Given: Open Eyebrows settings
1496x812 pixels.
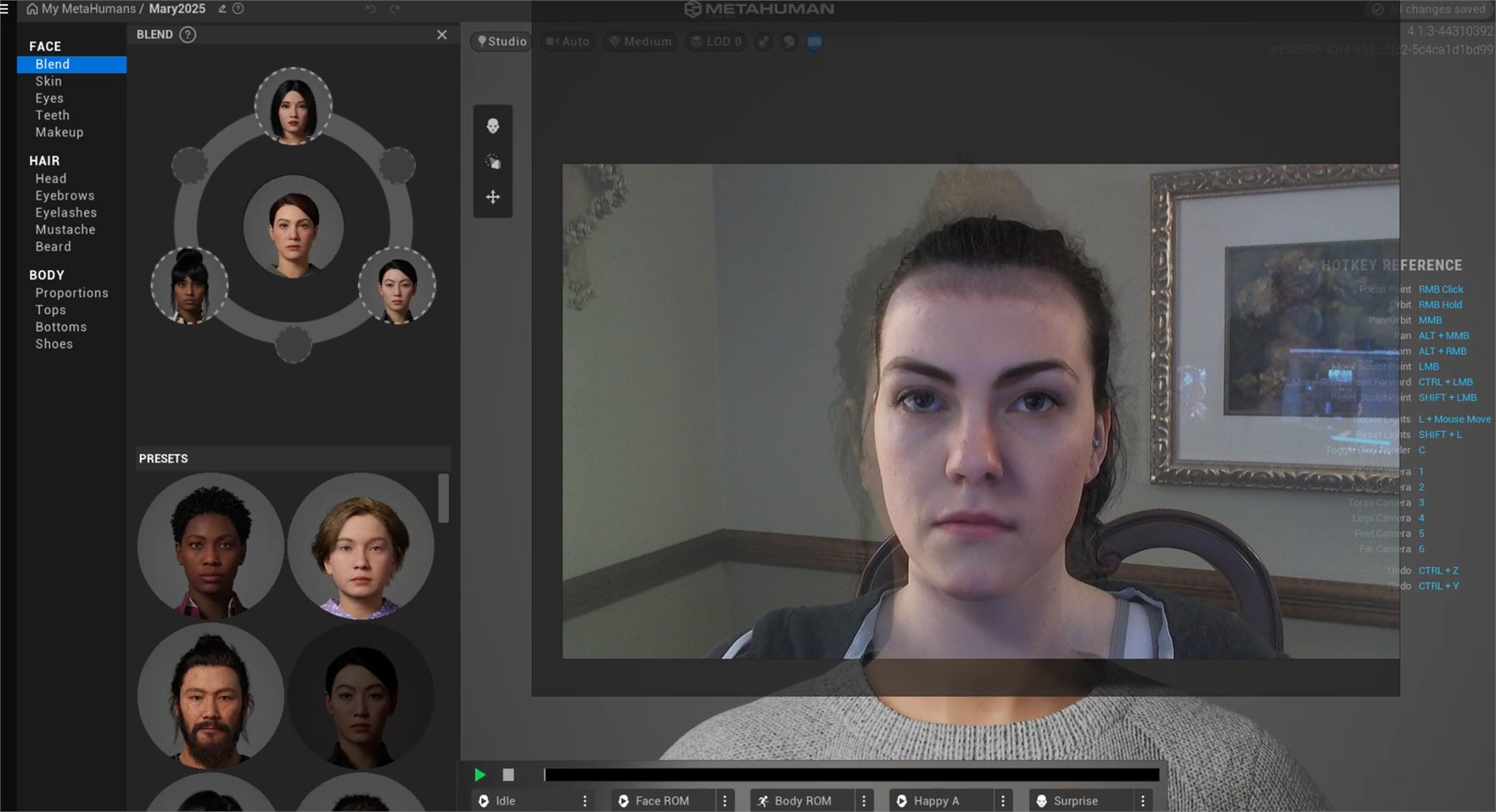Looking at the screenshot, I should pos(65,196).
